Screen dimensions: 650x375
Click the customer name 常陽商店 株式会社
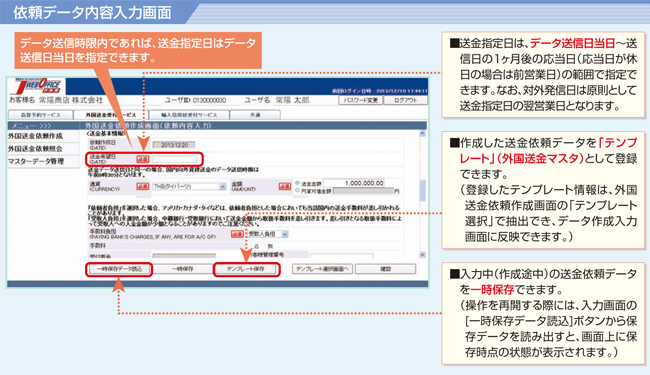tap(70, 100)
